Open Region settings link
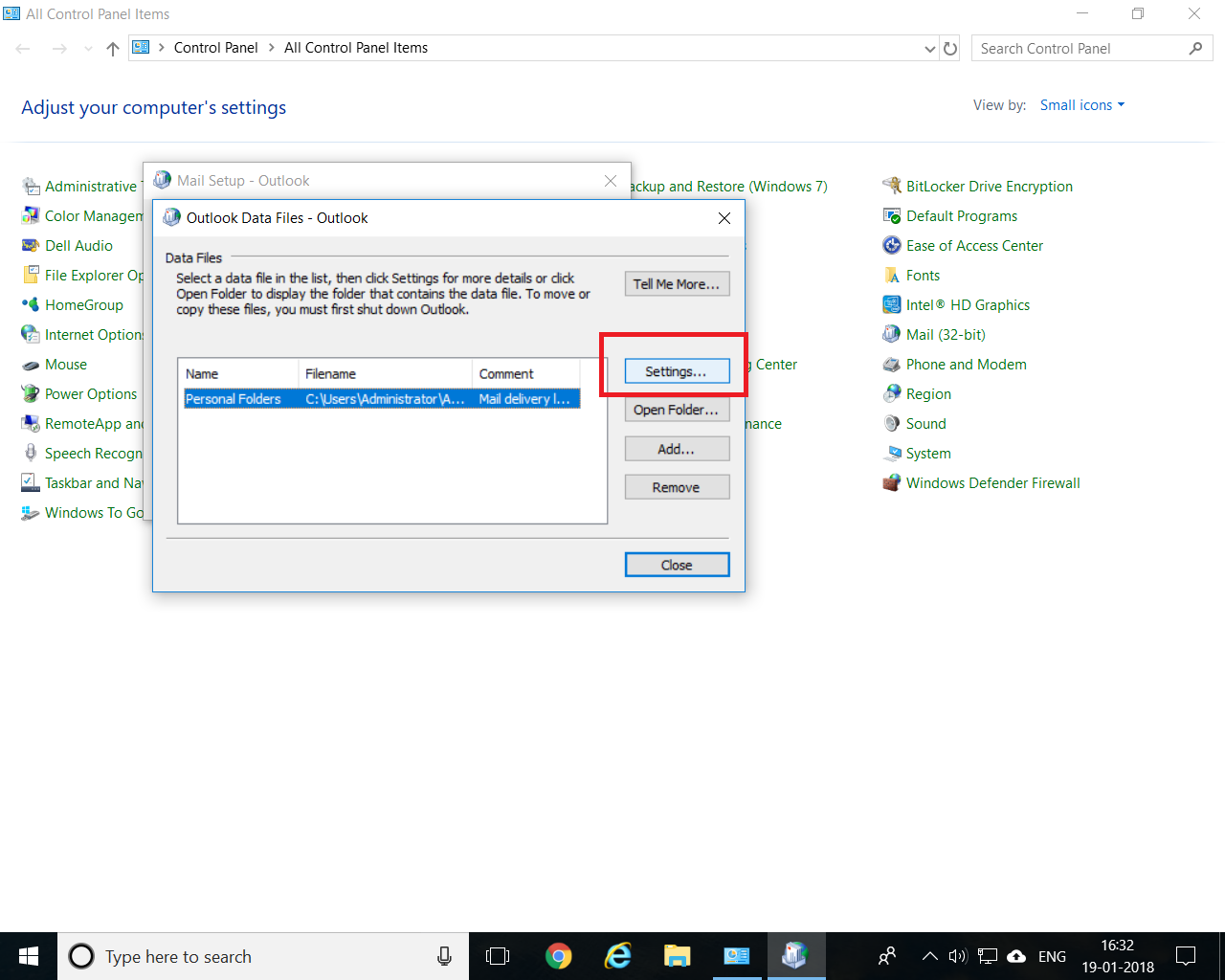Screen dimensions: 1225x980 pyautogui.click(x=928, y=394)
